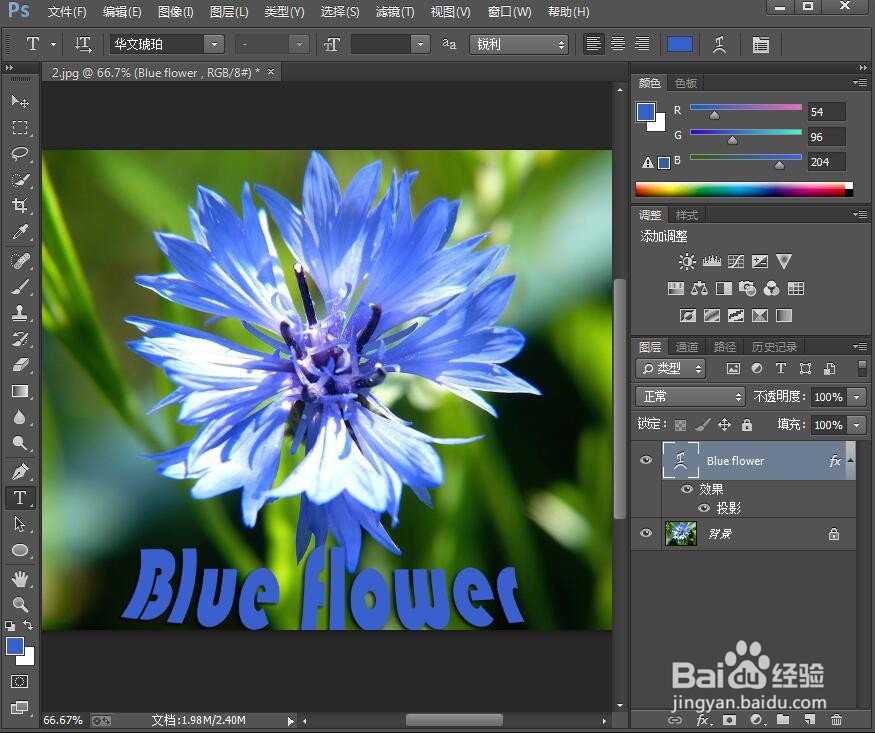
Task: Add a Curves adjustment
Action: pyautogui.click(x=735, y=261)
